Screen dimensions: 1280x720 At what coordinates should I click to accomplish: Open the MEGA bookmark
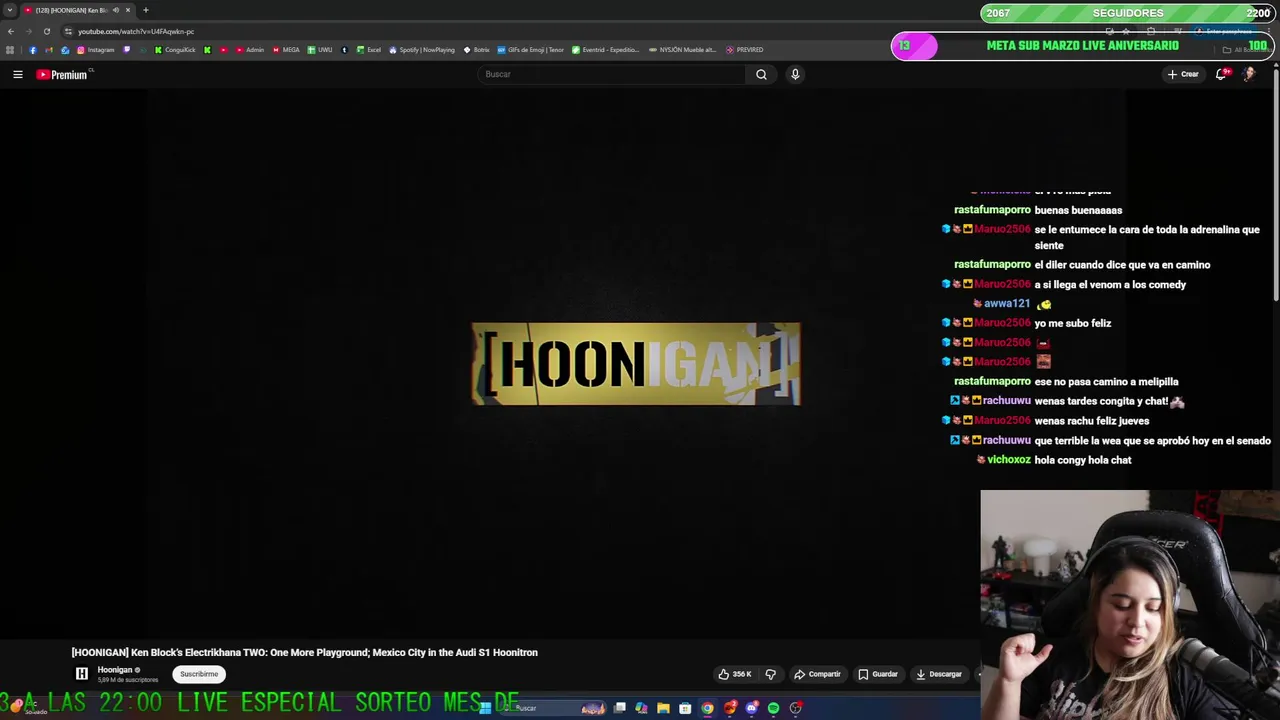click(x=286, y=50)
